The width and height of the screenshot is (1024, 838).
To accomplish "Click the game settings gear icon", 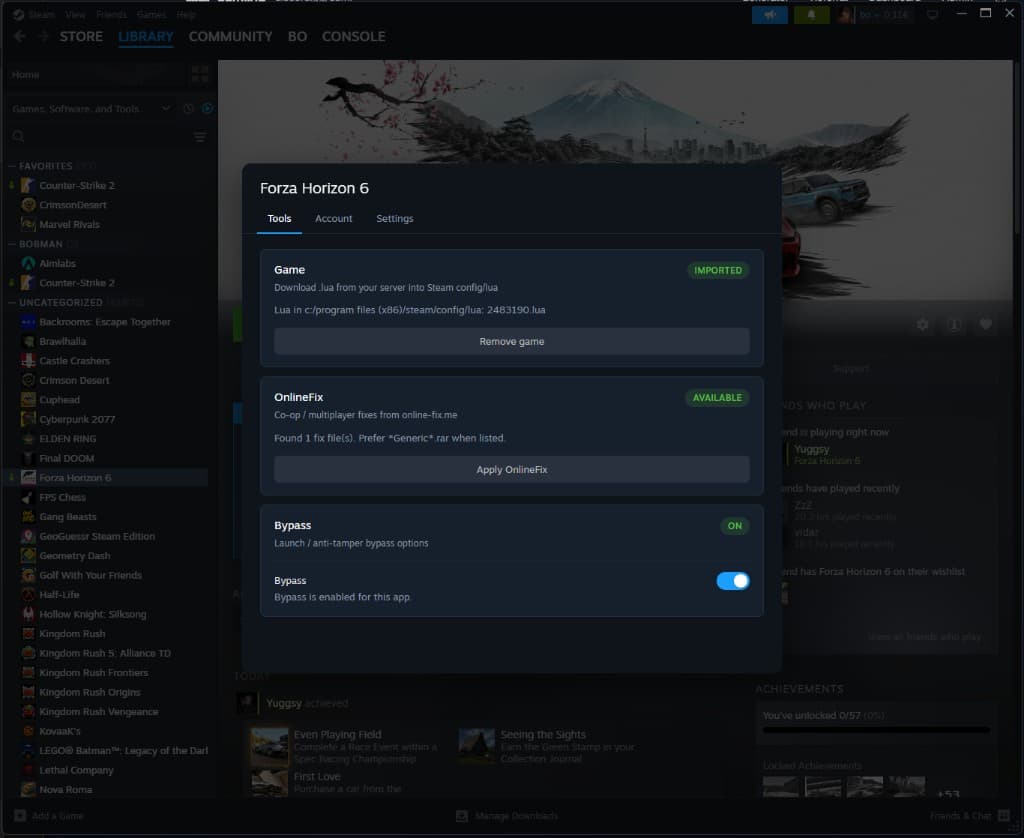I will [x=922, y=325].
